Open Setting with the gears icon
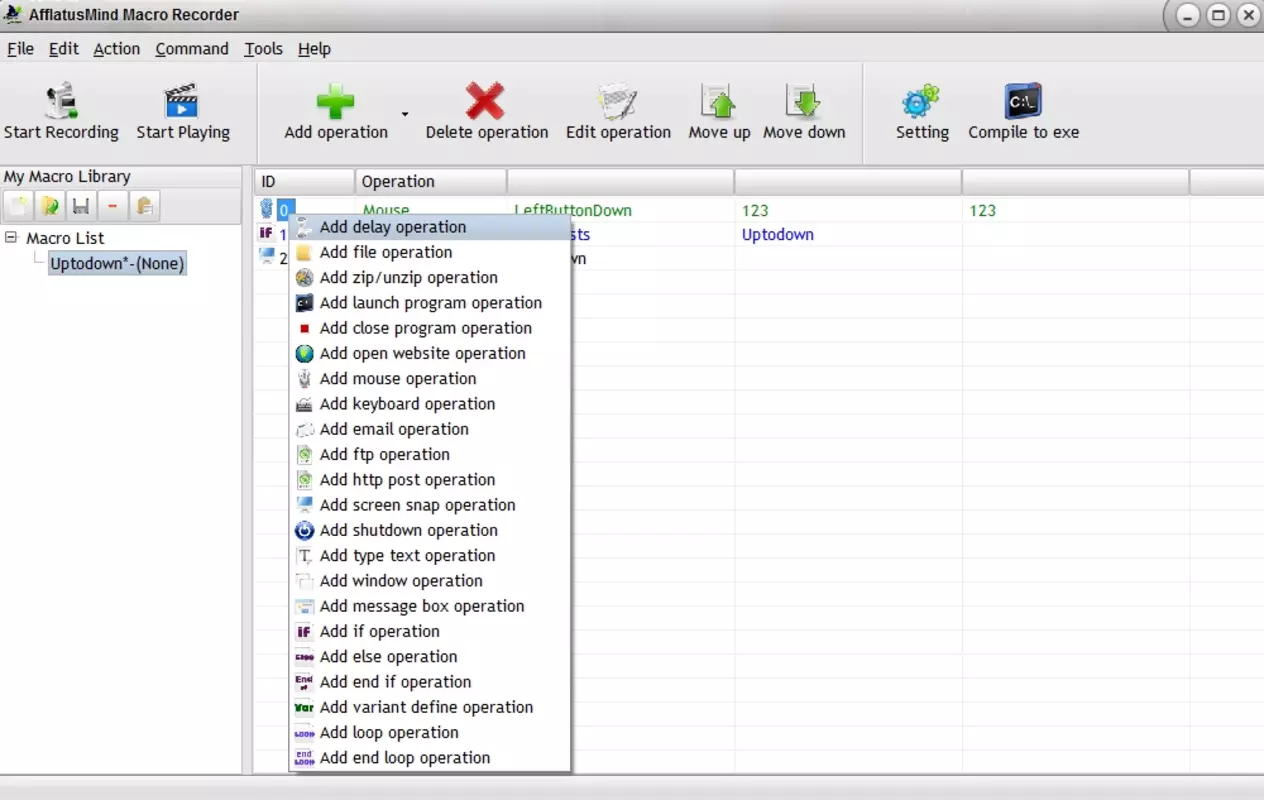Viewport: 1264px width, 800px height. click(x=921, y=101)
